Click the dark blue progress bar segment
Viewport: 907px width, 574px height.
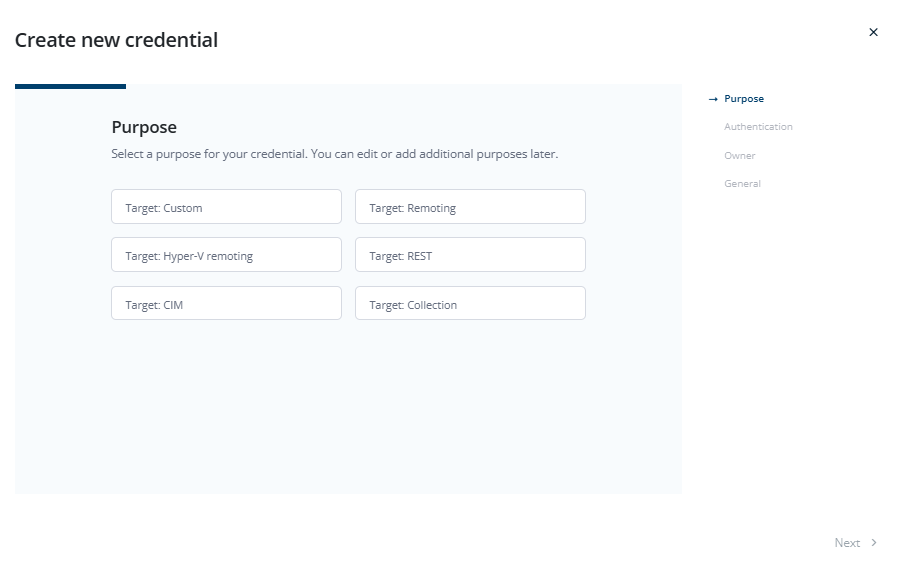tap(71, 87)
